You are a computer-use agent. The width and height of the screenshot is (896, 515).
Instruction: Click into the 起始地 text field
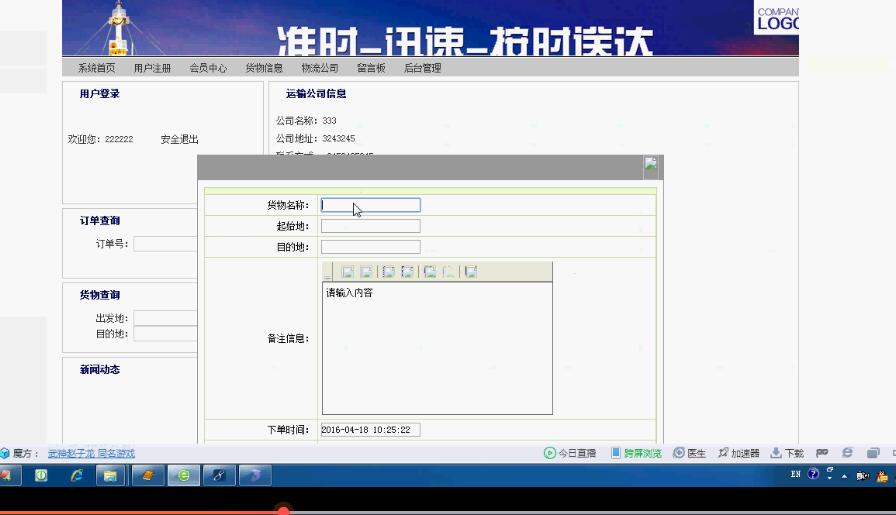370,226
